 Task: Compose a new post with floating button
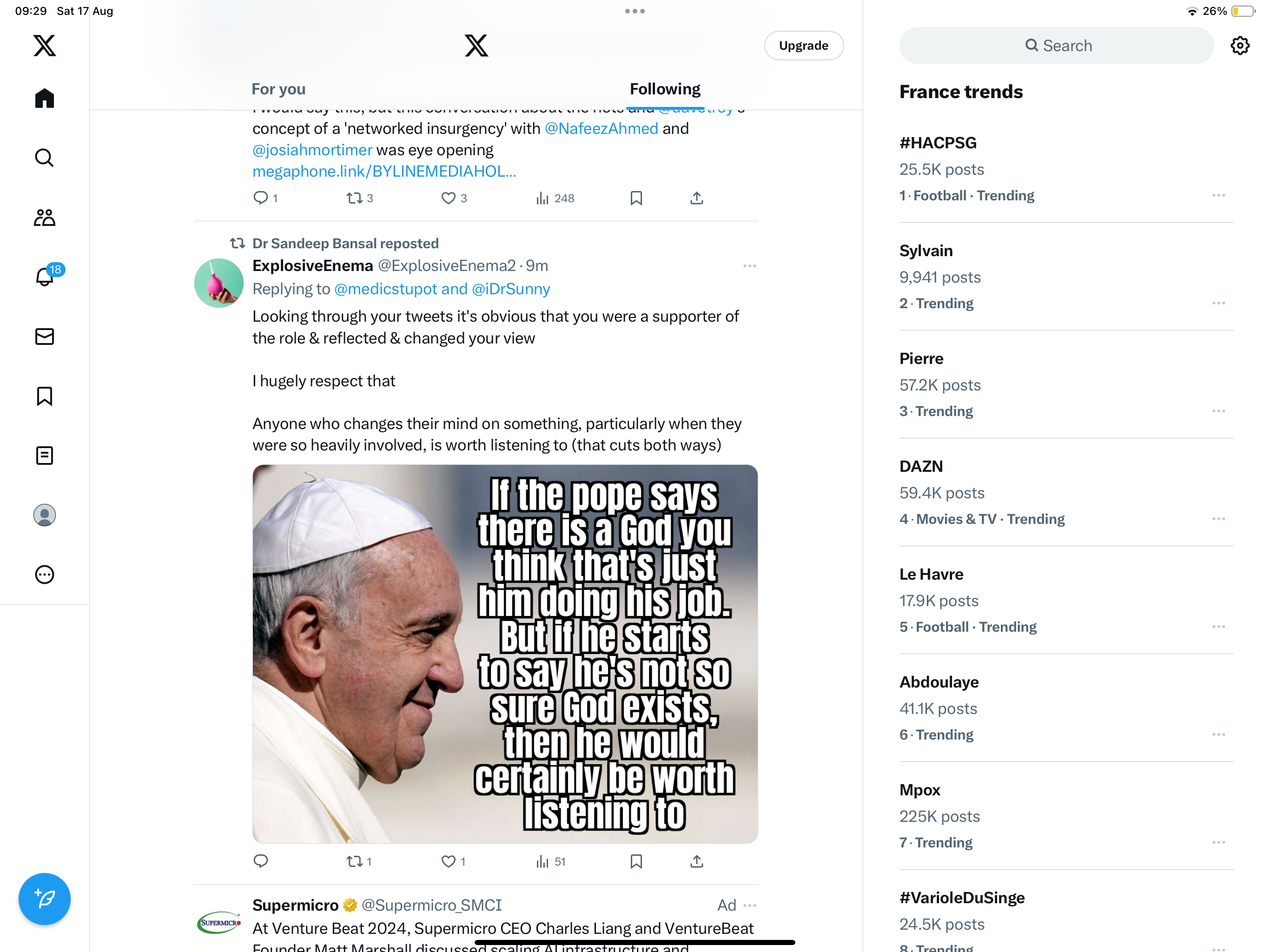tap(44, 899)
